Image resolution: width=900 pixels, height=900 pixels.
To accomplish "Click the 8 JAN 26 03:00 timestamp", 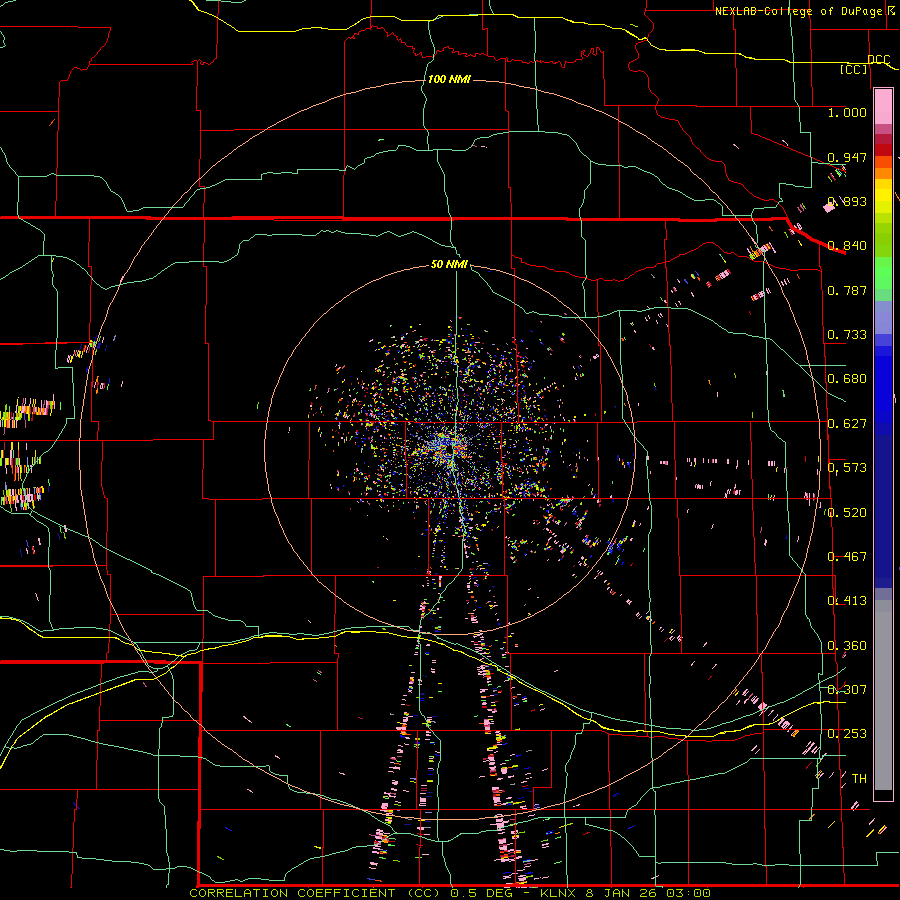I will 647,893.
